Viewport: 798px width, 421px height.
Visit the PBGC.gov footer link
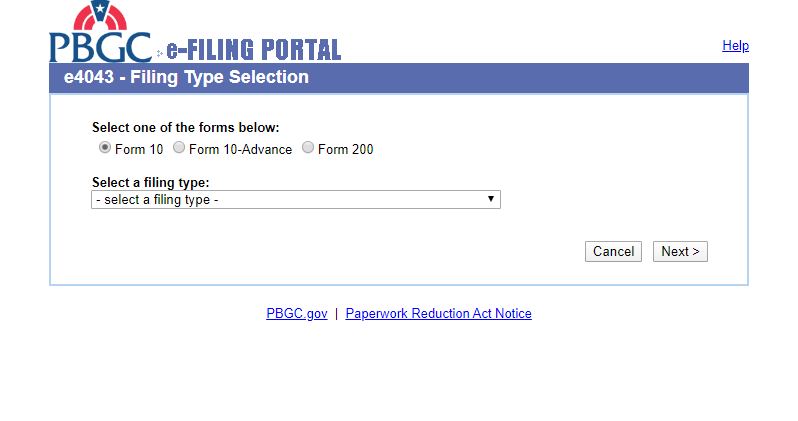point(297,313)
